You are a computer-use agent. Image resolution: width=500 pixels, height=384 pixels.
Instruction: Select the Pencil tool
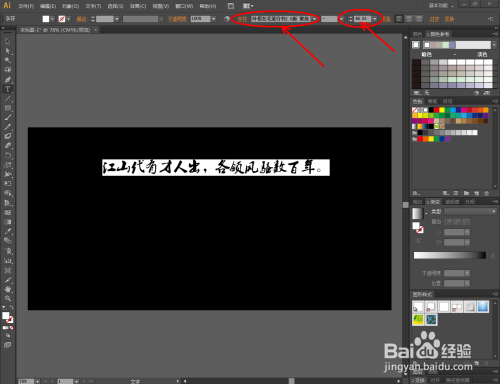coord(8,127)
